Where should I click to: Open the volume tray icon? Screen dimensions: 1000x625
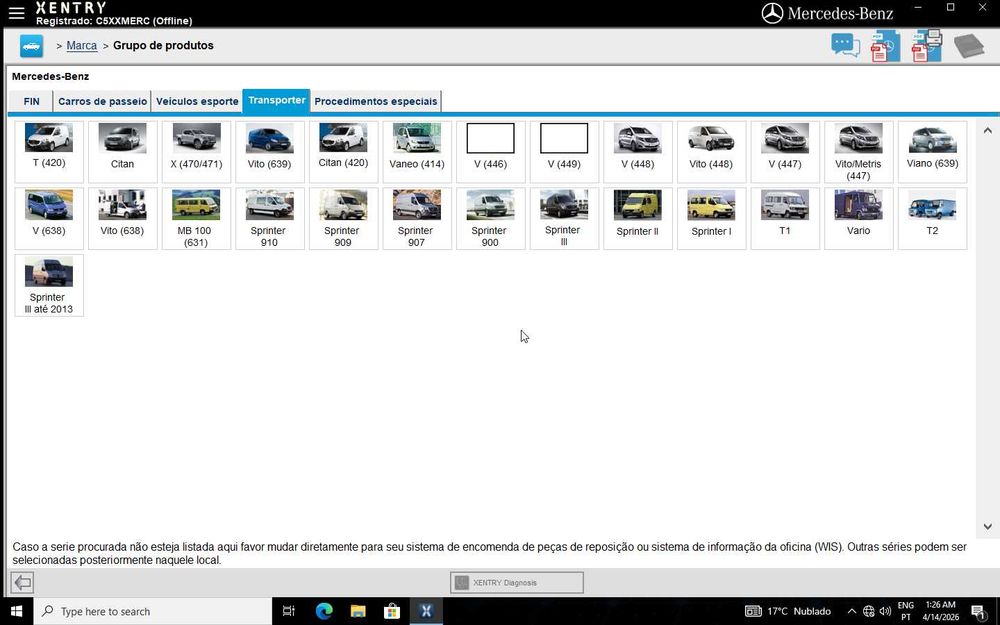click(885, 611)
